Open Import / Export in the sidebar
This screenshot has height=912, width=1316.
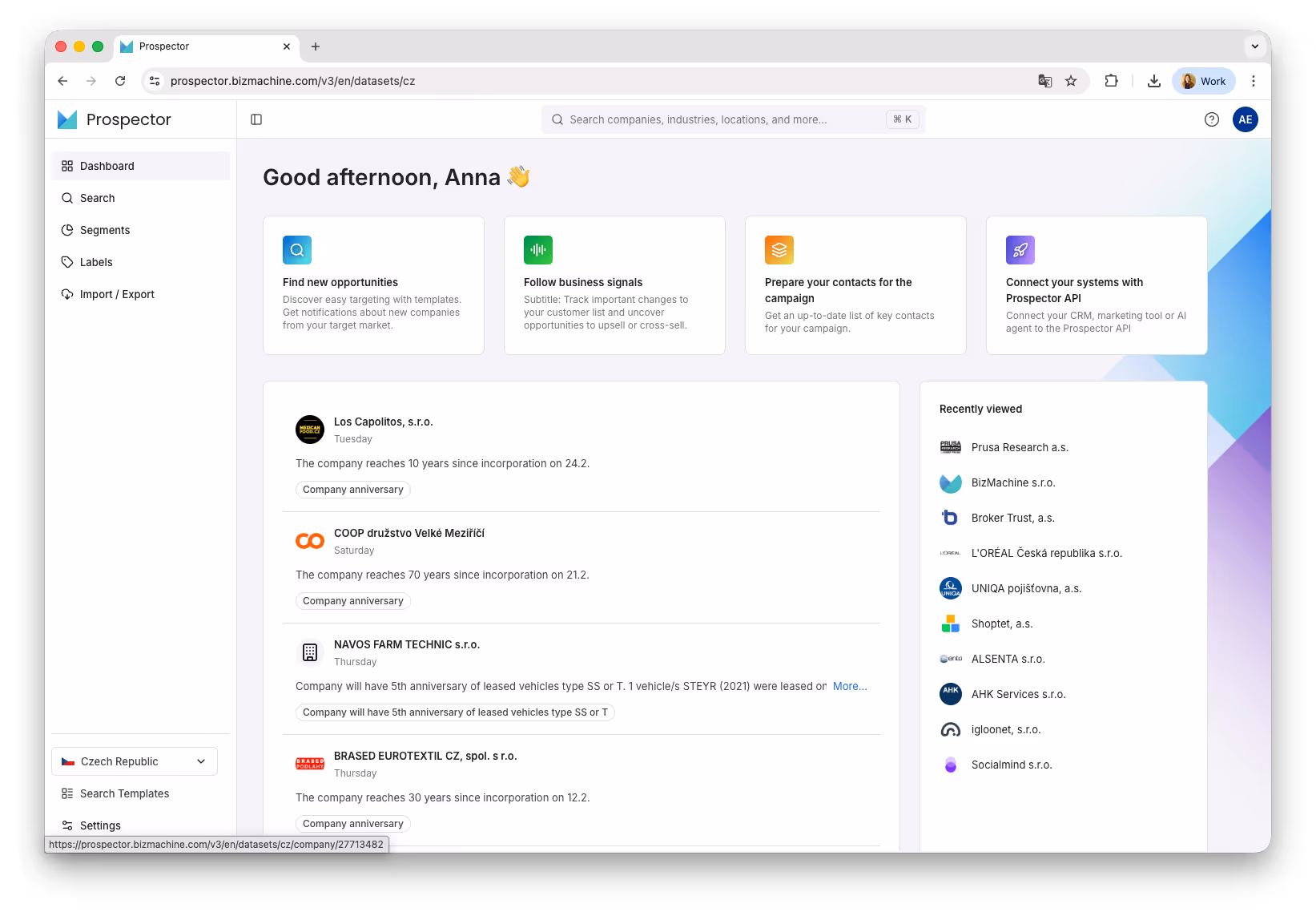click(x=141, y=294)
